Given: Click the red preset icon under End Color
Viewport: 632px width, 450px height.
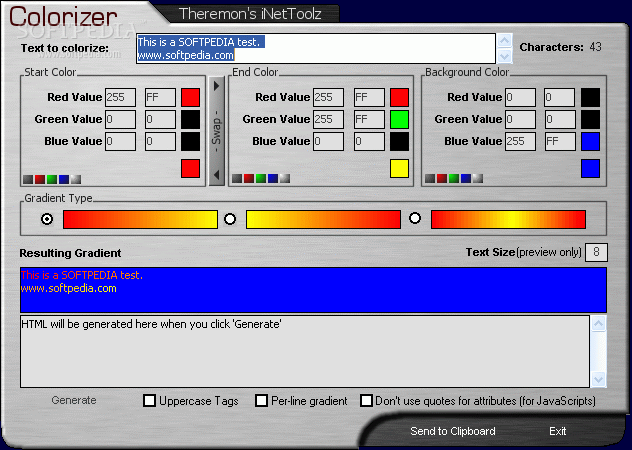Looking at the screenshot, I should (x=249, y=179).
